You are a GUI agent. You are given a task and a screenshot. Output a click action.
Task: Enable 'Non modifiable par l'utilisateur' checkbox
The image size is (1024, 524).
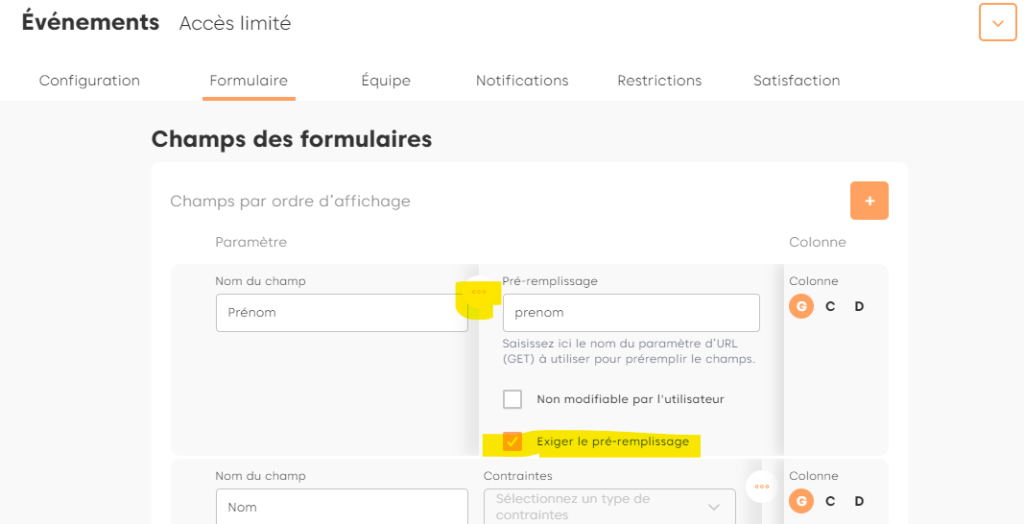[513, 399]
